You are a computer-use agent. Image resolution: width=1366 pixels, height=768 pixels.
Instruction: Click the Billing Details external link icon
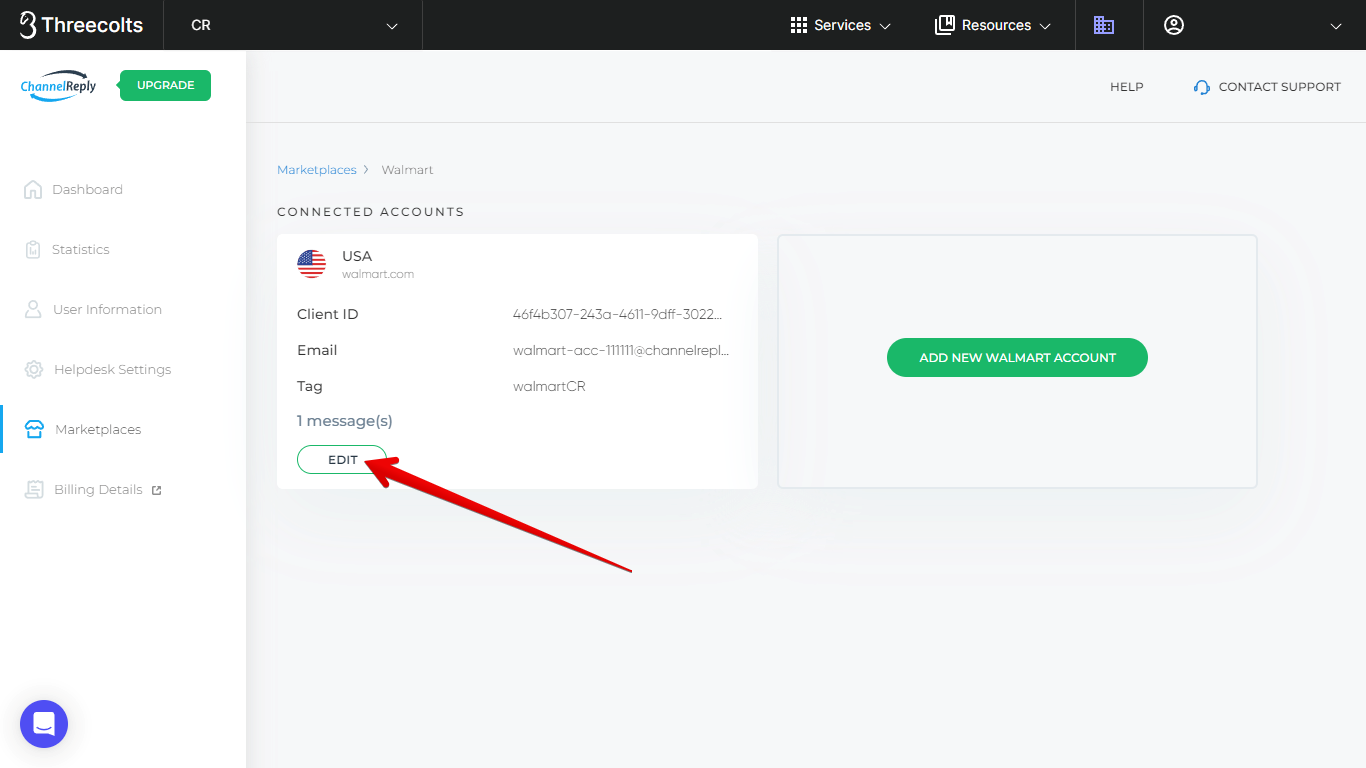pyautogui.click(x=156, y=490)
